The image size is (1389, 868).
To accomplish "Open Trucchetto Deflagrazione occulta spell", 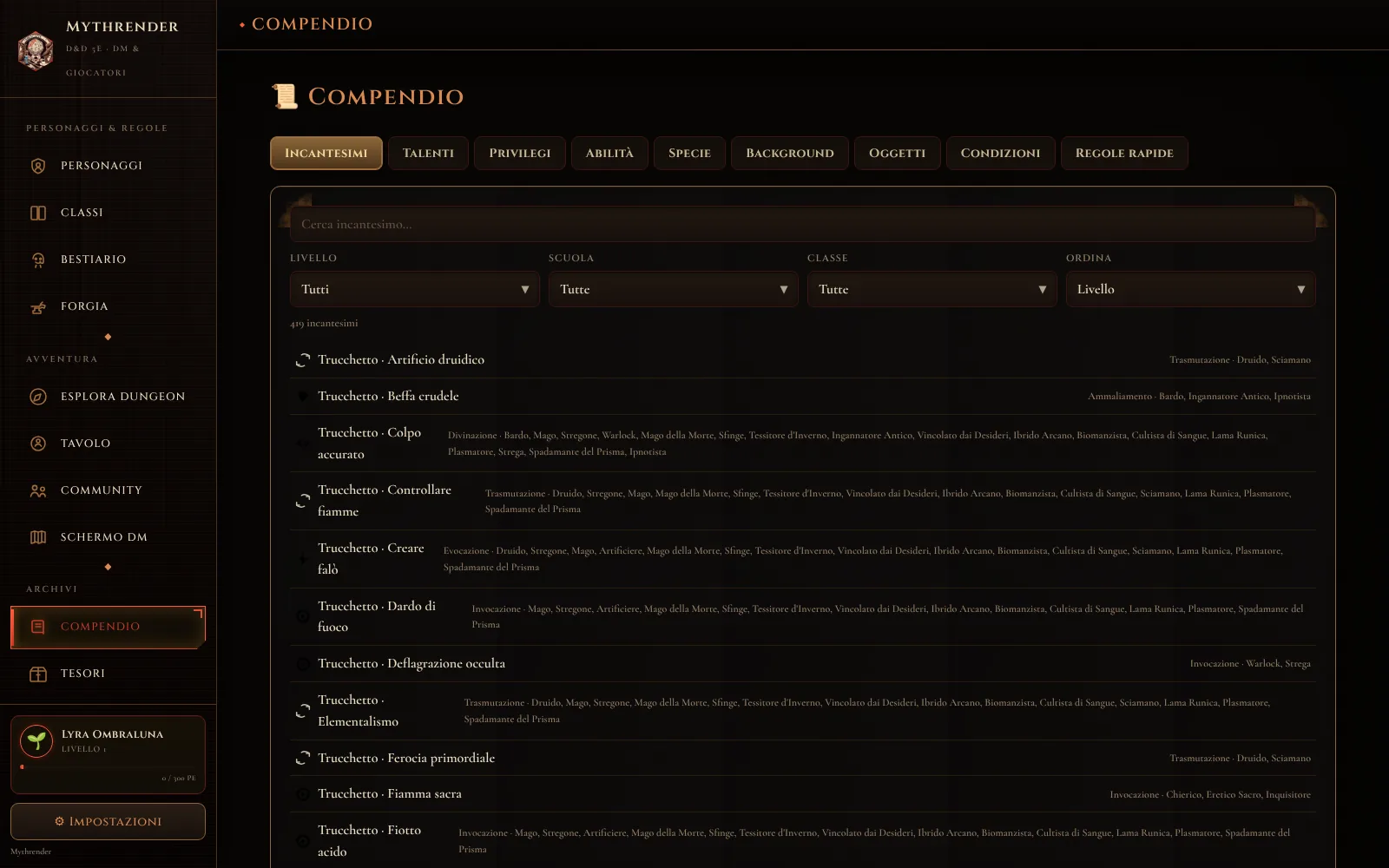I will [x=803, y=663].
